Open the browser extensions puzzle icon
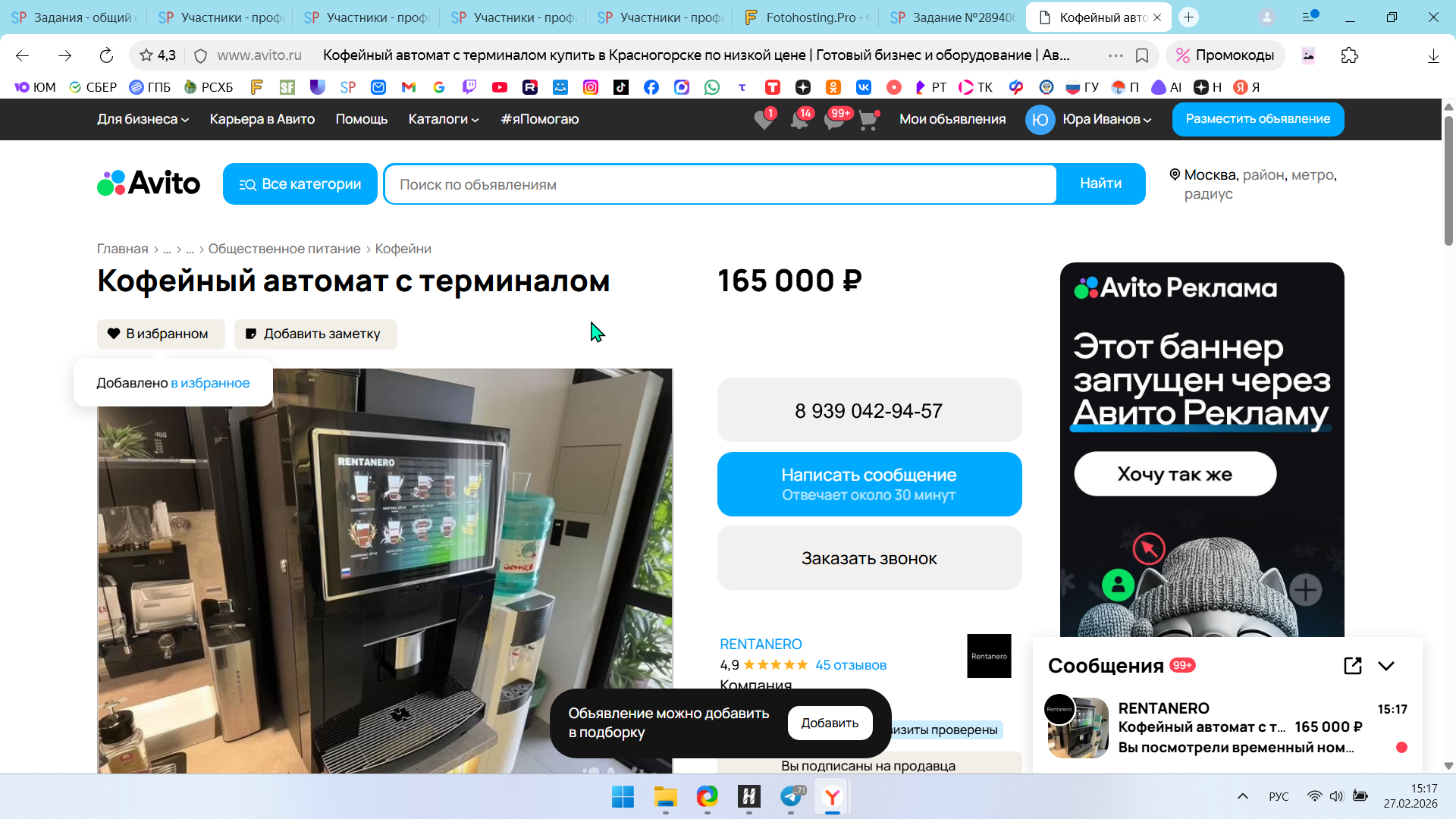The width and height of the screenshot is (1456, 819). tap(1349, 55)
